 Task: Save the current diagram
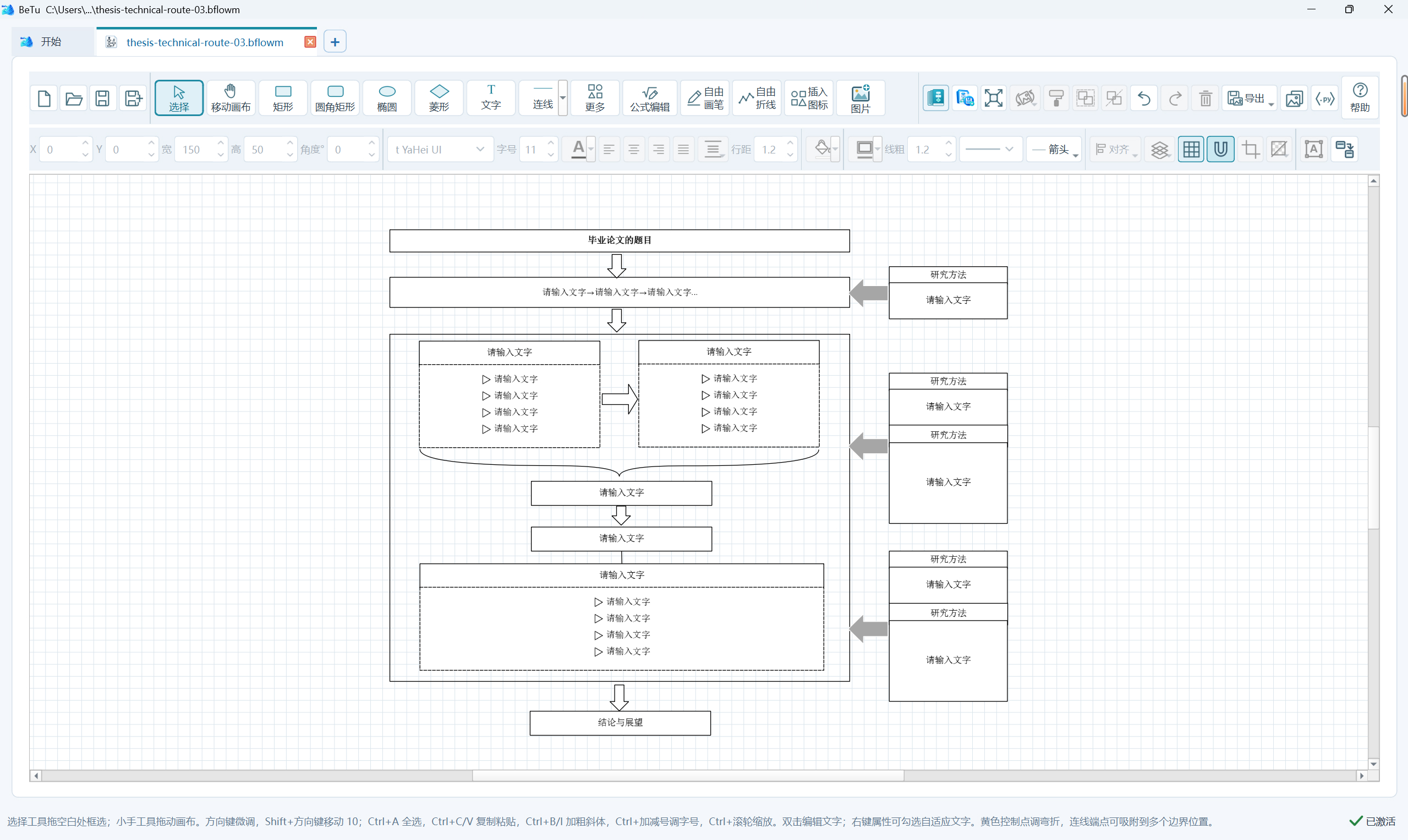tap(102, 98)
